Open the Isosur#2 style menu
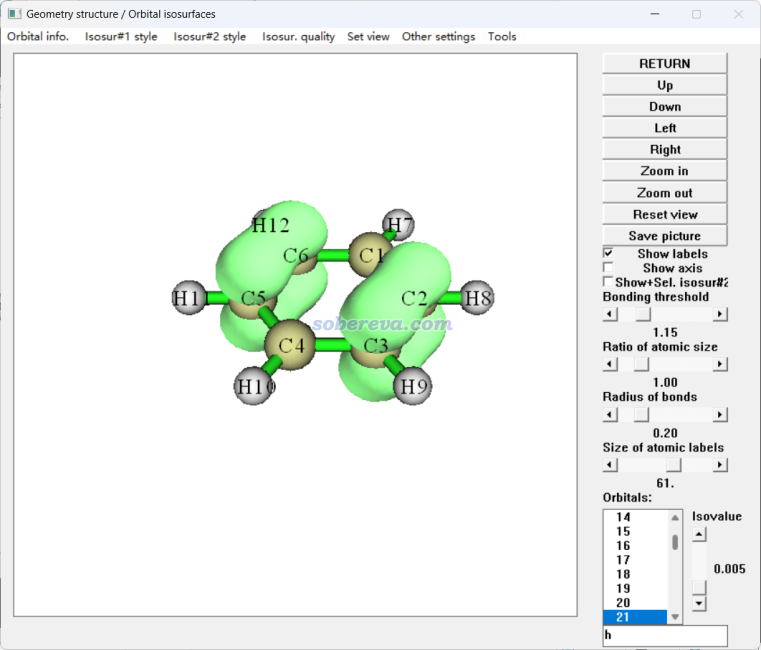The image size is (761, 650). tap(210, 36)
